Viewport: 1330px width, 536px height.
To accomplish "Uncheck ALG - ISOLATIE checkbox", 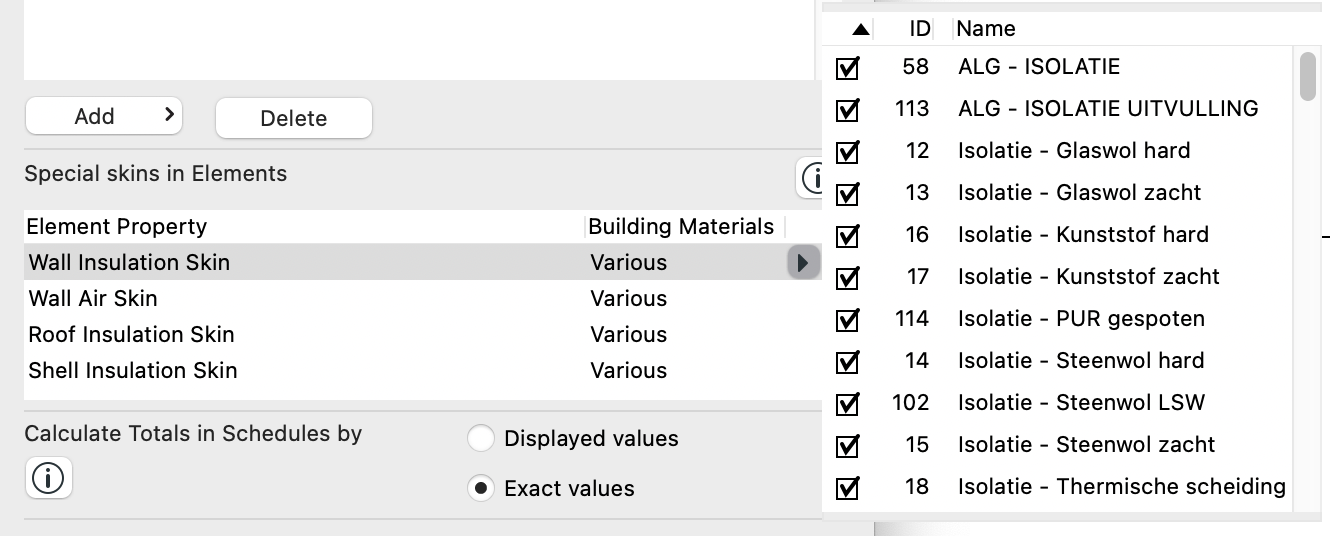I will pos(848,68).
